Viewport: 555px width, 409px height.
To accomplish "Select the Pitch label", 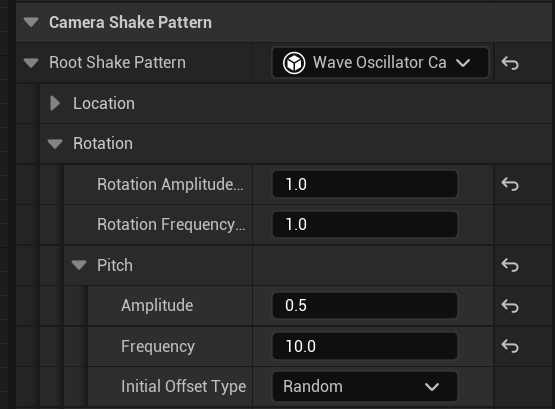I will 115,265.
